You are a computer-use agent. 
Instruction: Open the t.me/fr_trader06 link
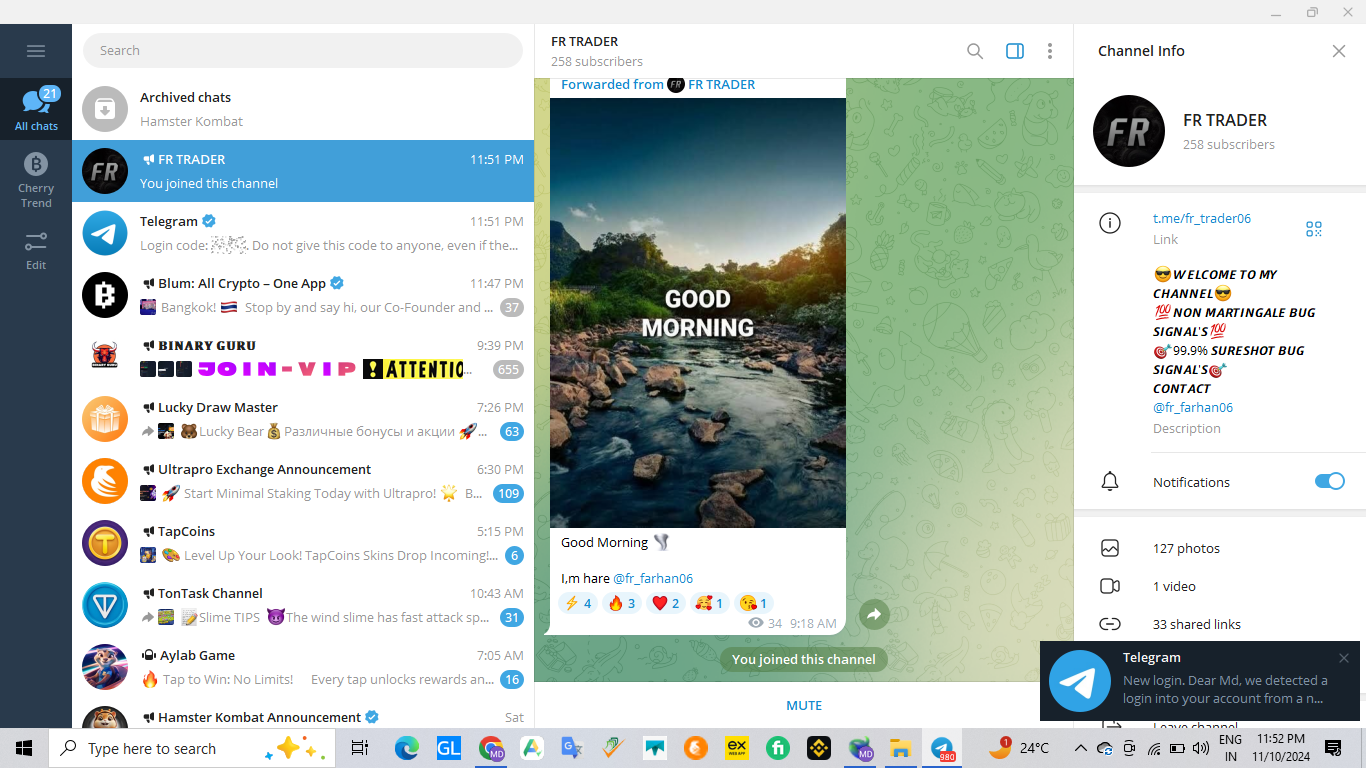(x=1202, y=218)
